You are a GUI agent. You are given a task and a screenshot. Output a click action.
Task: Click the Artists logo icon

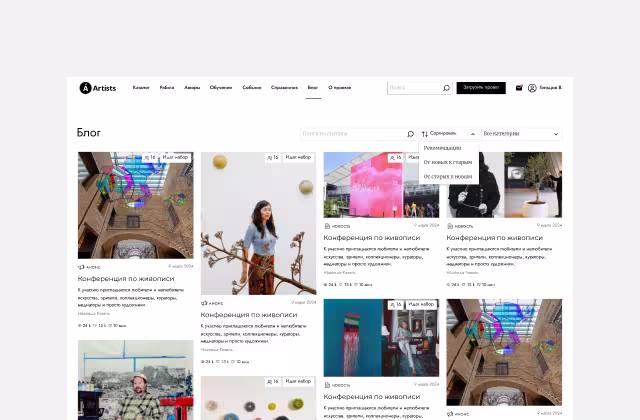[x=85, y=88]
